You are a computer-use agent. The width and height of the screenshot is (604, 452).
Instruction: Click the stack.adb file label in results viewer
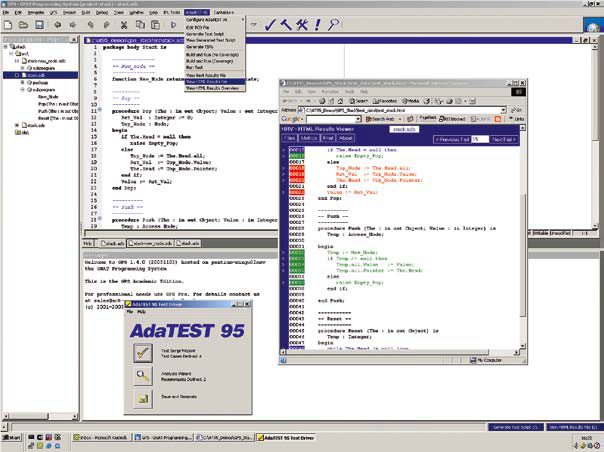click(x=404, y=129)
